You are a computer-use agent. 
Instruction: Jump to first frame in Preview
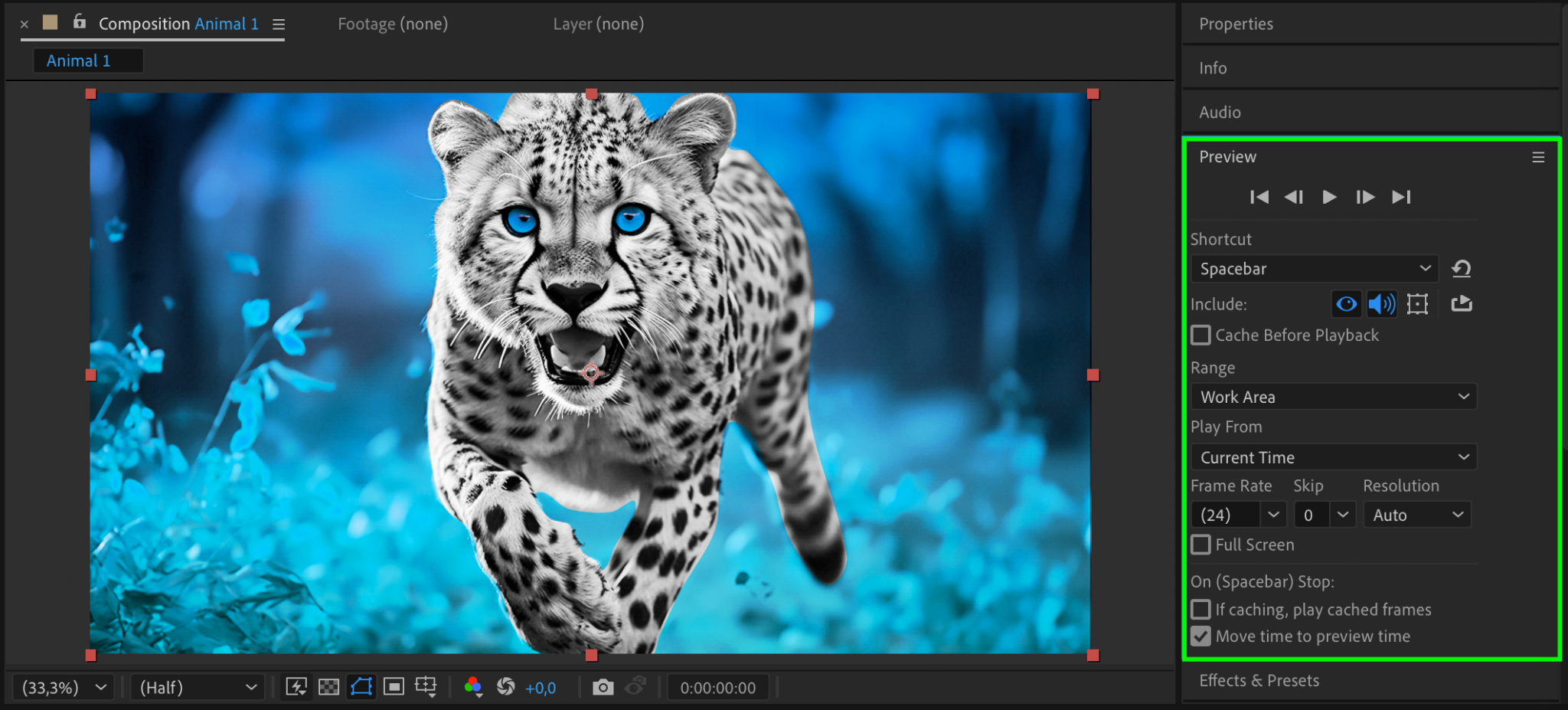click(1259, 197)
